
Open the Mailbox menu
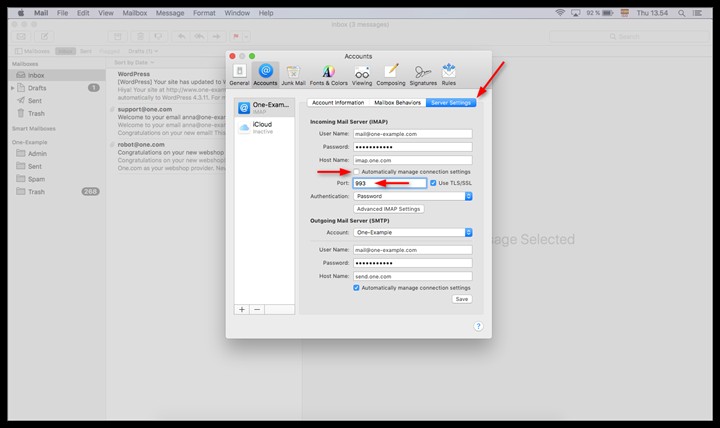tap(135, 13)
